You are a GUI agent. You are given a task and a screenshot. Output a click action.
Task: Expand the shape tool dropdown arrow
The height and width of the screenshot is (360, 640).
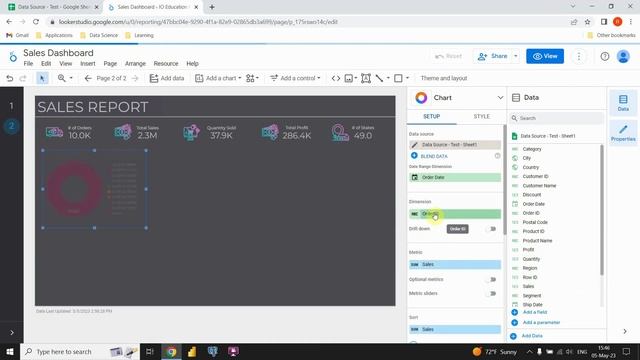pos(407,78)
